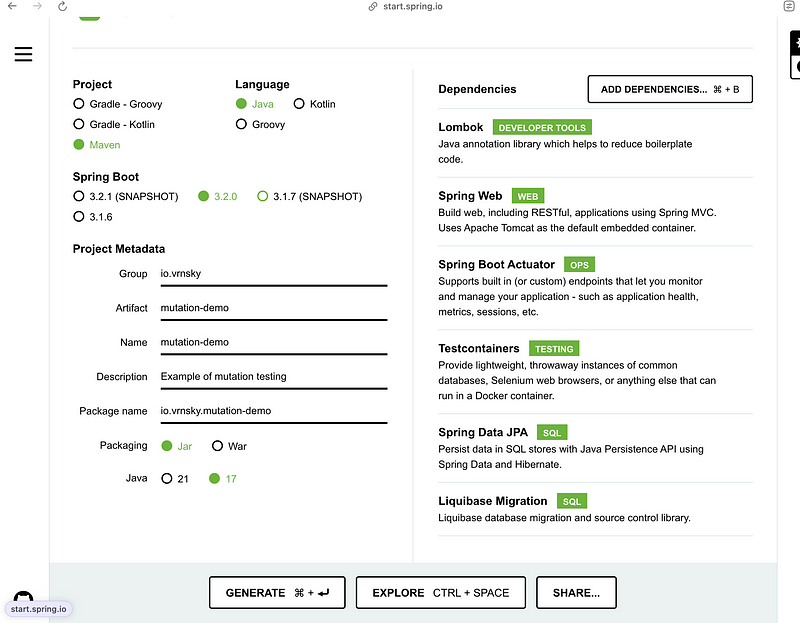Click the start.spring.io address bar
This screenshot has height=623, width=800.
(412, 6)
